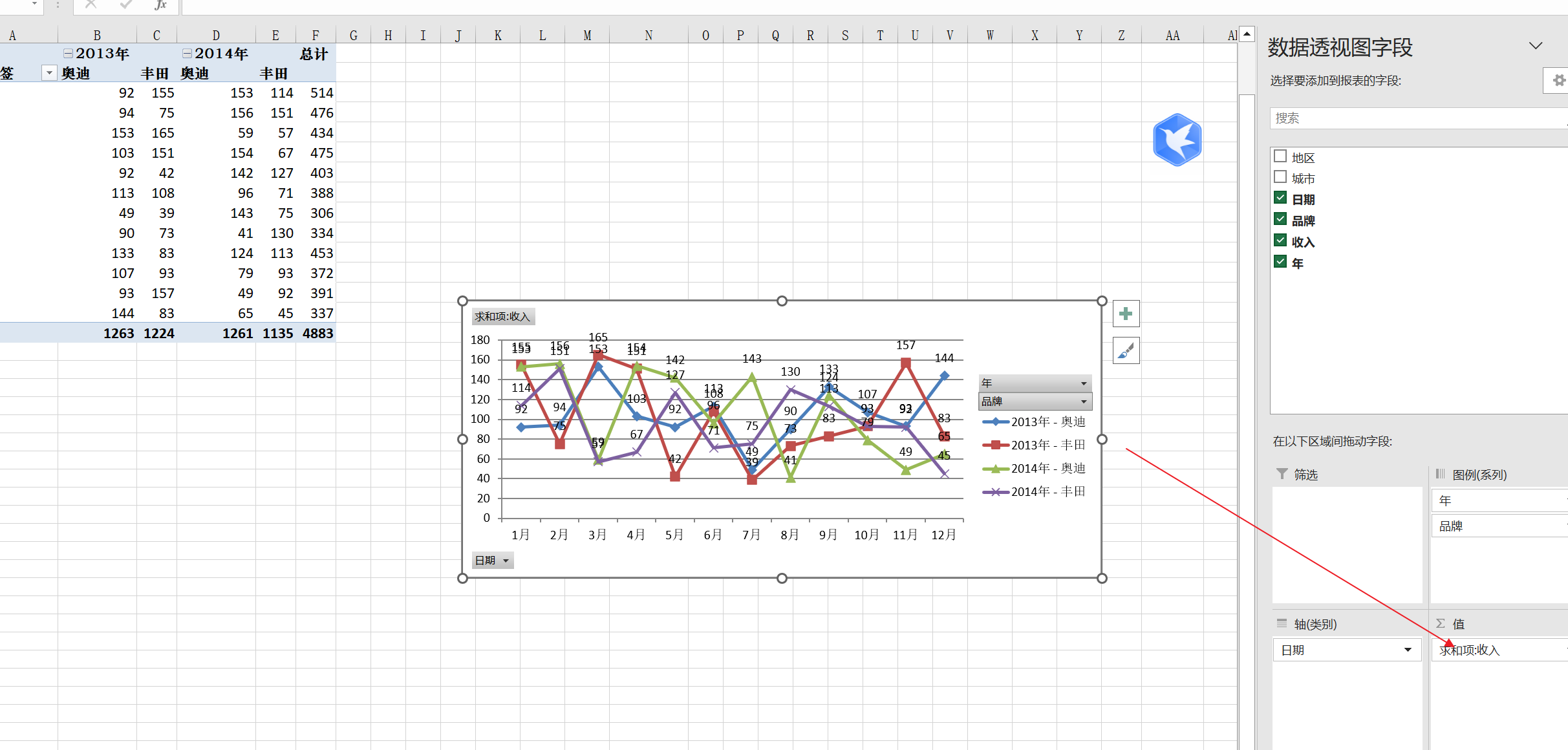Uncheck the 品牌 field checkbox
1568x750 pixels.
click(x=1280, y=219)
